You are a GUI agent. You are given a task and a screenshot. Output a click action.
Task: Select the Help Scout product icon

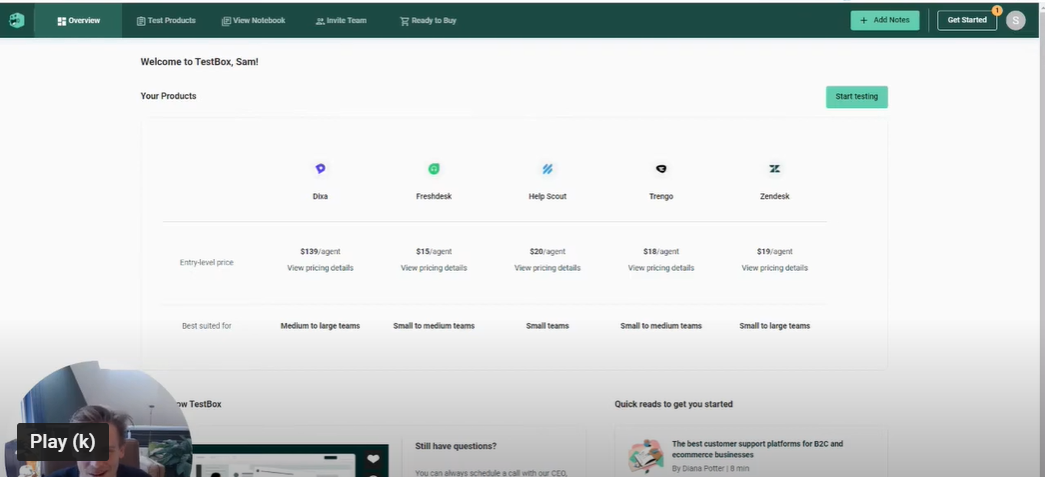pos(547,169)
